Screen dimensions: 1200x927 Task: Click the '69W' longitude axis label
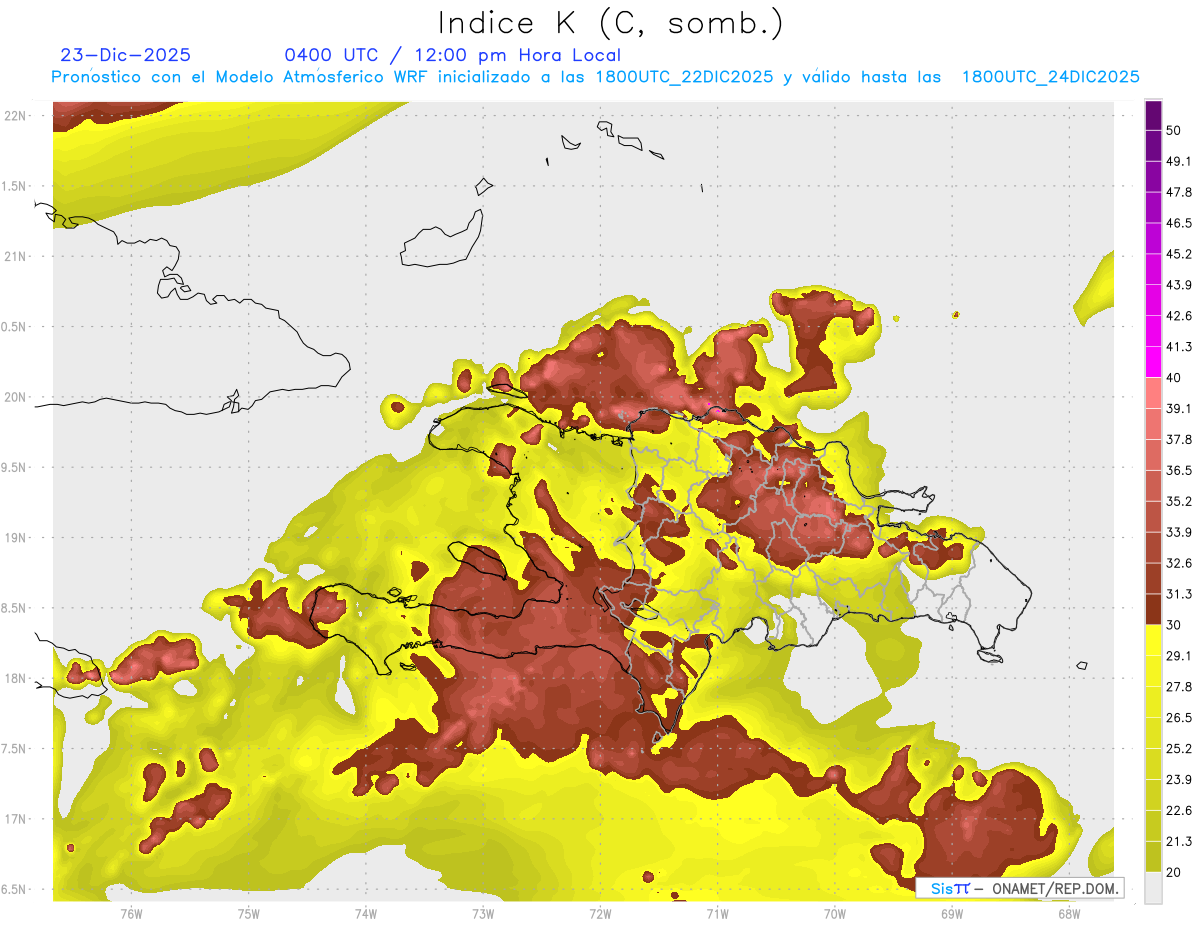[952, 913]
